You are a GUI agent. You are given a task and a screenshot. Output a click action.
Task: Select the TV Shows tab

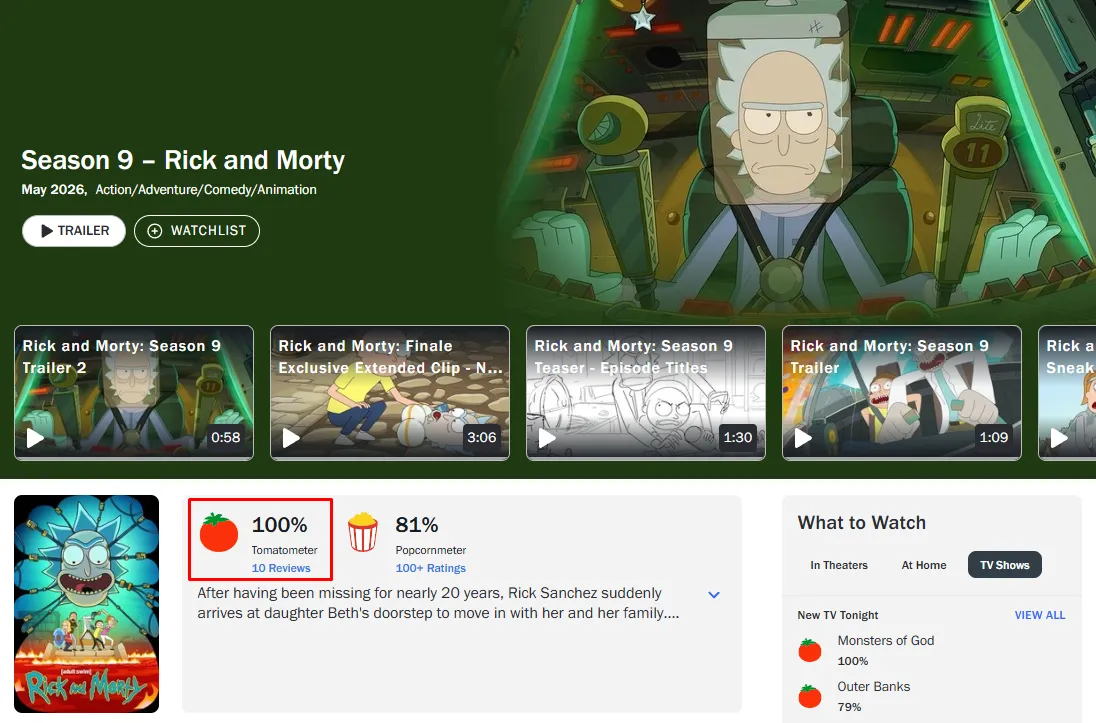click(x=1004, y=565)
